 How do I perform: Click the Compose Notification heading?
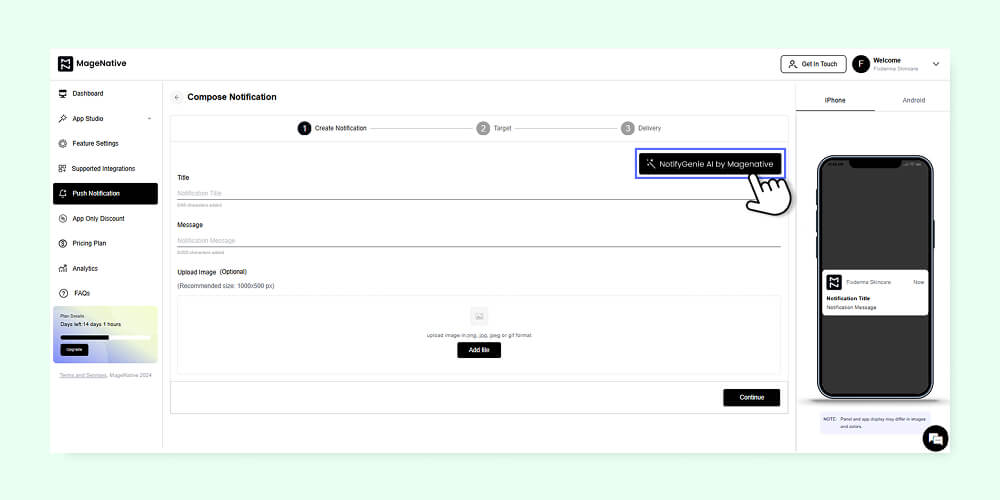(x=232, y=97)
